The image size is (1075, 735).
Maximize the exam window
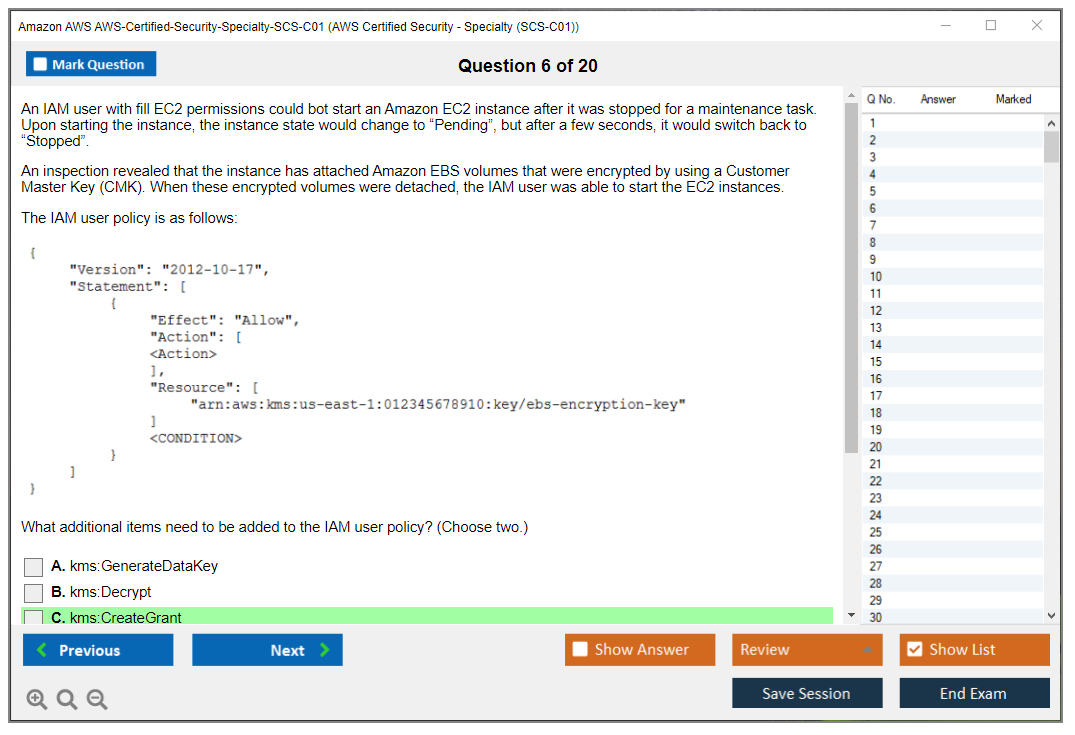[x=991, y=26]
